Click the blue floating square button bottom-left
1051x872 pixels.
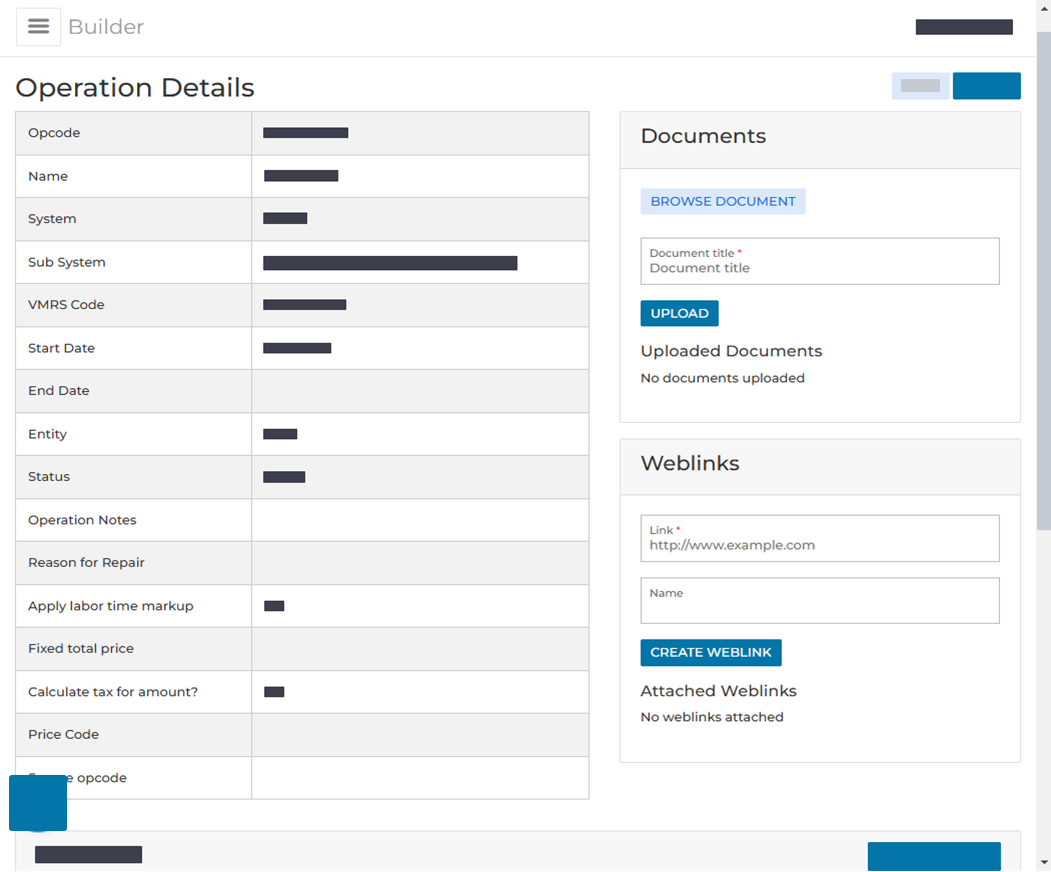38,803
